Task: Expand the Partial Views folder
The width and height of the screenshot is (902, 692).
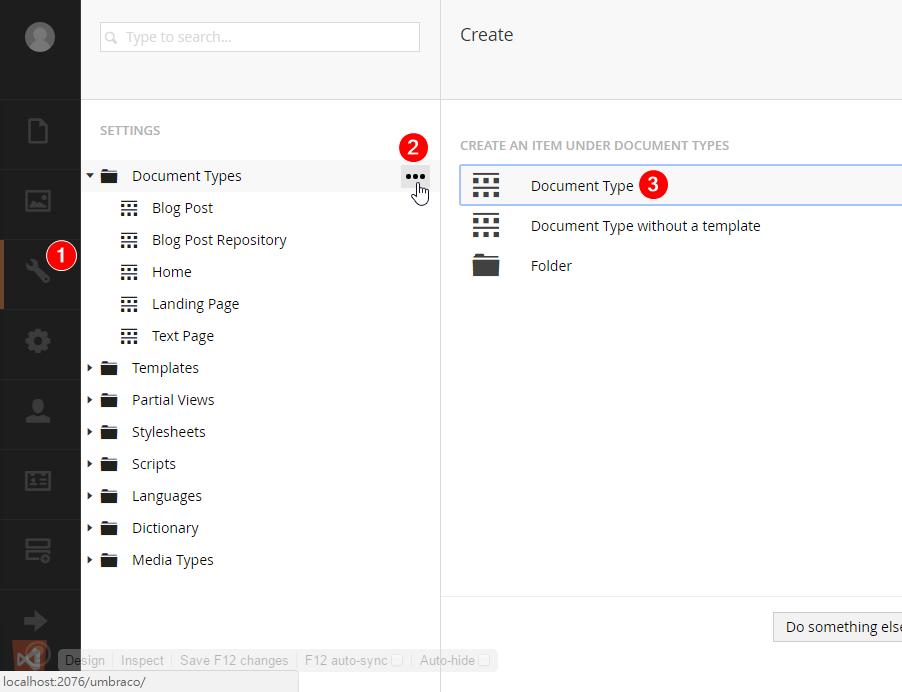Action: [90, 400]
